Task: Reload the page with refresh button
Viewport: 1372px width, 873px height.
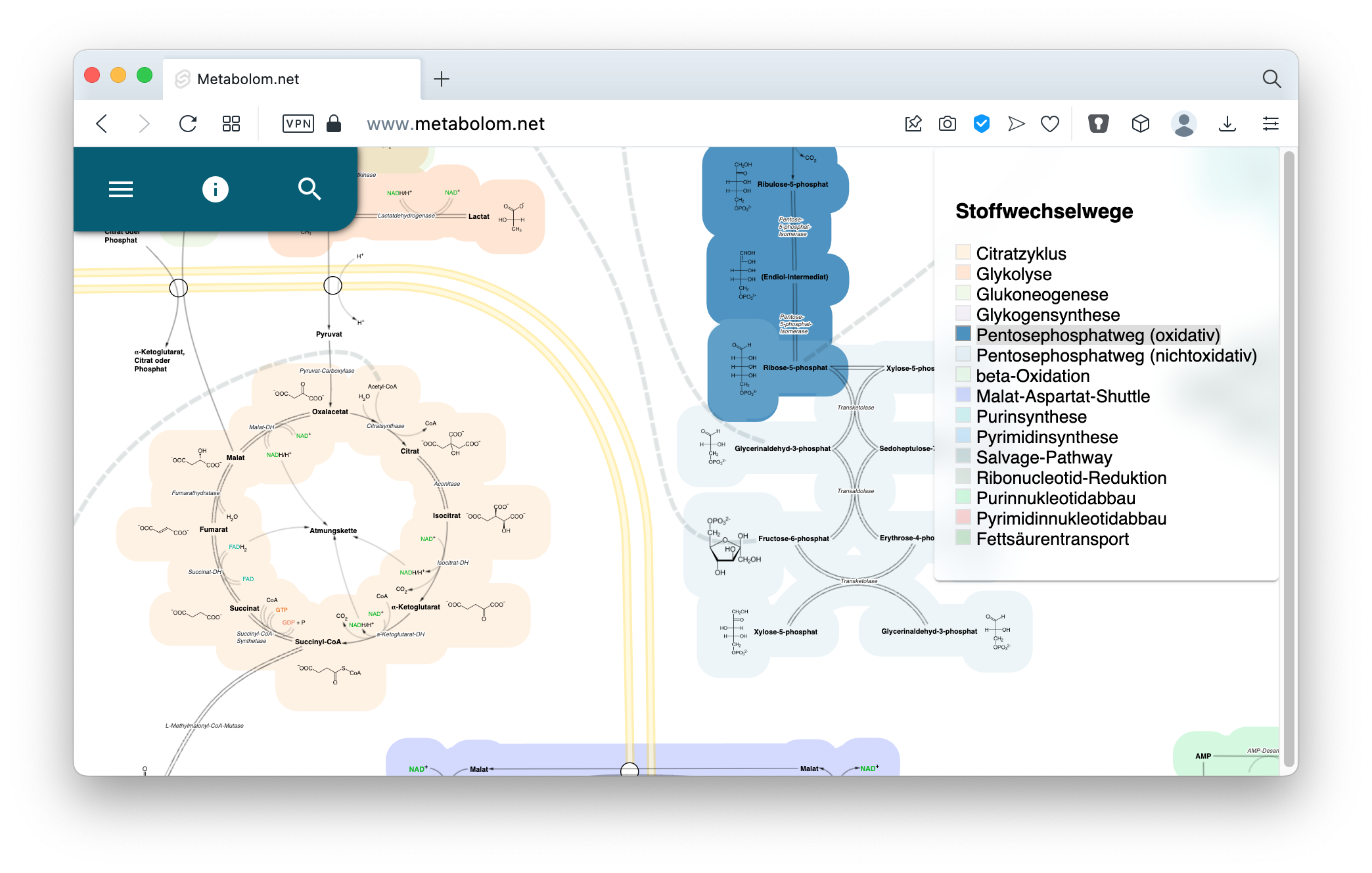Action: (x=188, y=124)
